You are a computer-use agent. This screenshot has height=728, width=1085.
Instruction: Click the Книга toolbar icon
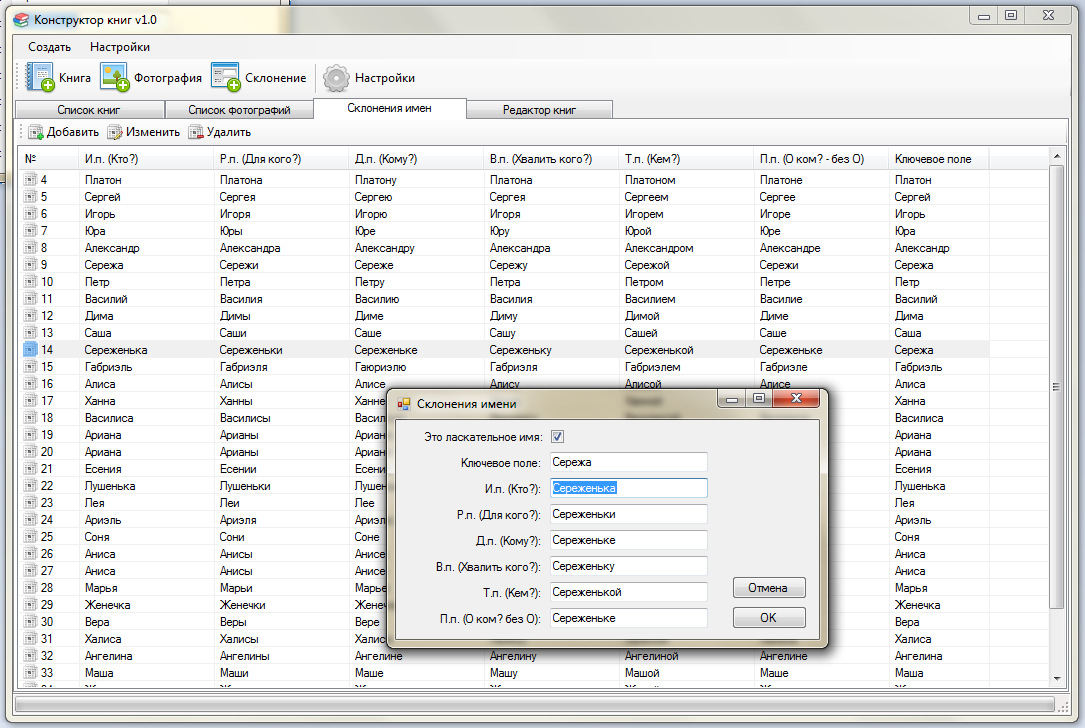(40, 77)
